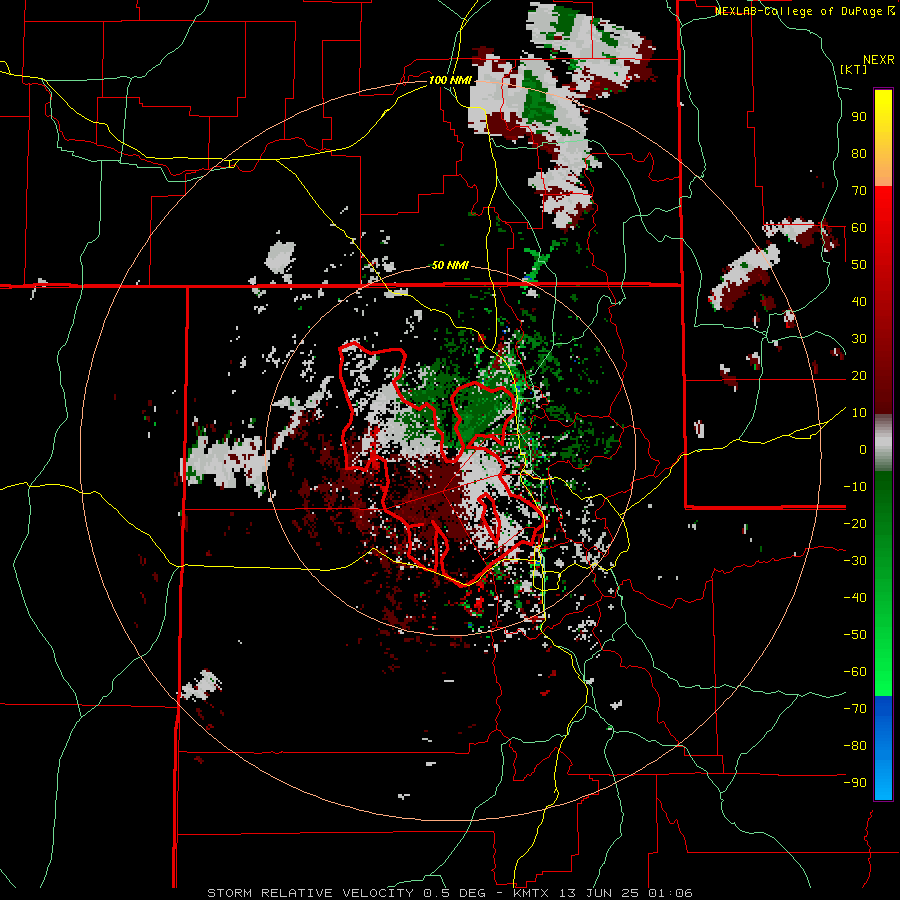Viewport: 900px width, 900px height.
Task: Pick the gray zero-velocity segment of scale
Action: [883, 442]
